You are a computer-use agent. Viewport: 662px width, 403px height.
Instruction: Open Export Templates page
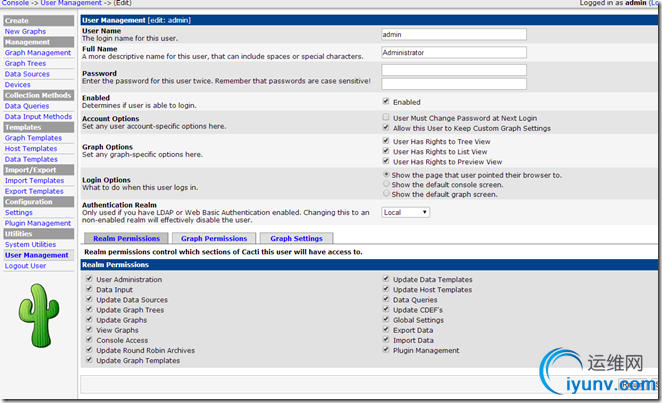pos(34,191)
